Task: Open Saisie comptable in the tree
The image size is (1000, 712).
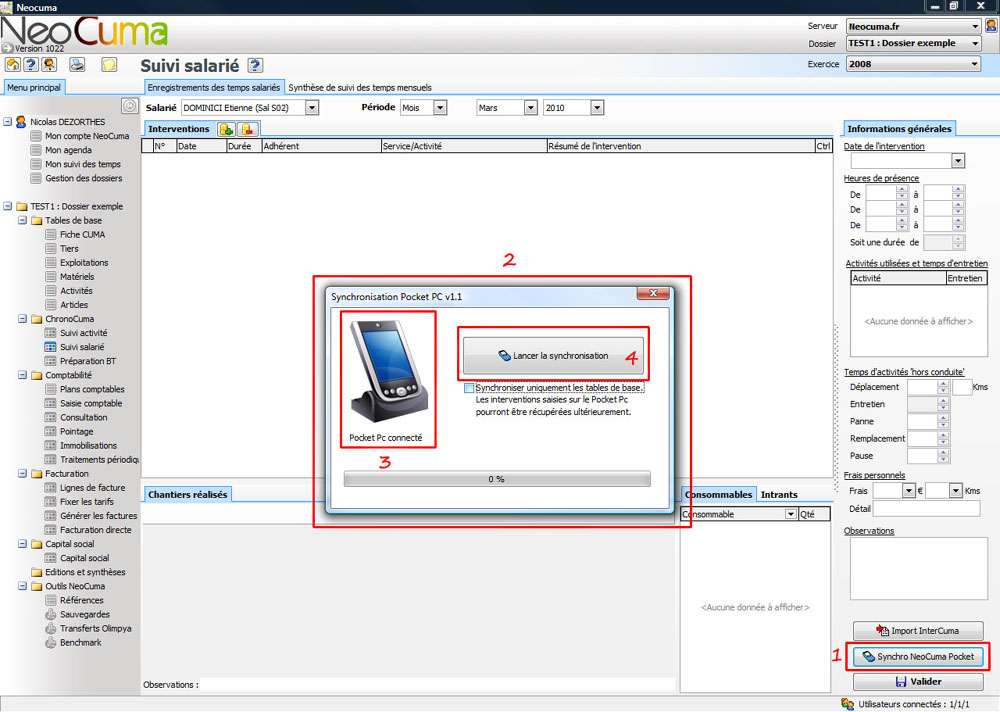Action: click(x=91, y=403)
